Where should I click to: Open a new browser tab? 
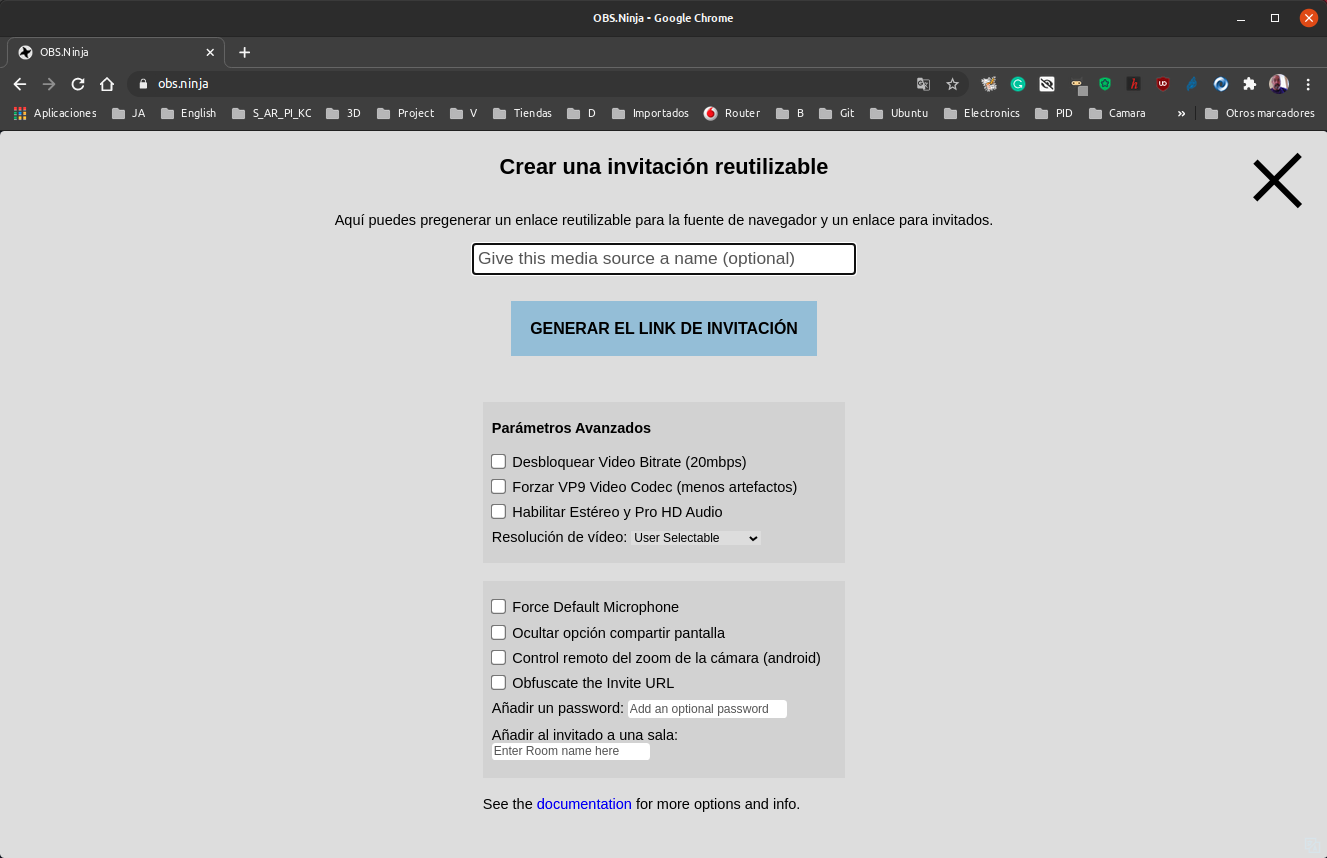[x=245, y=52]
